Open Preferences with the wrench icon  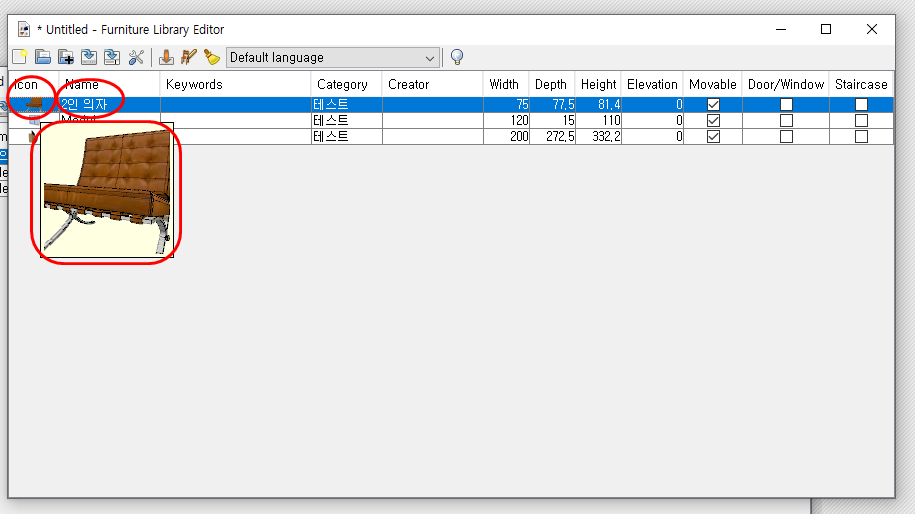coord(136,57)
